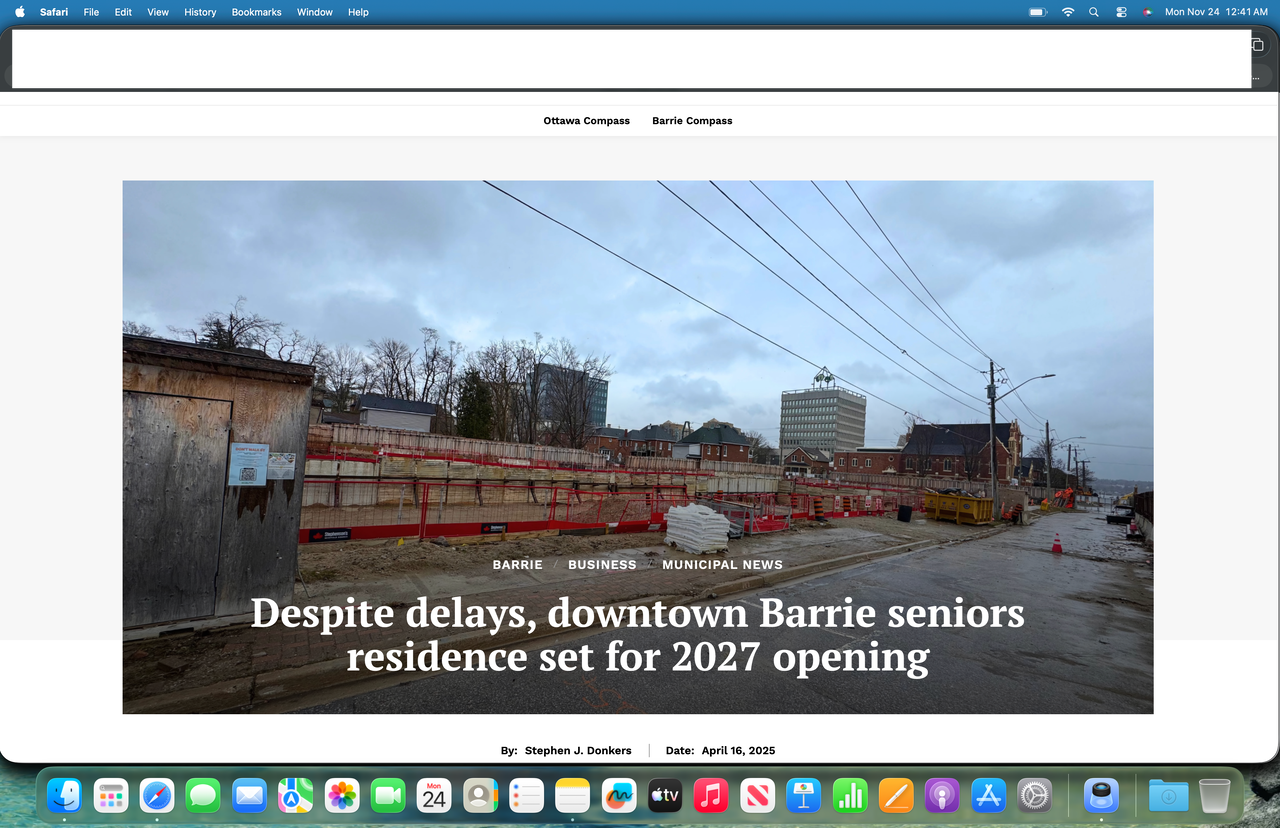
Task: Launch Siri from the menu bar
Action: 1147,12
